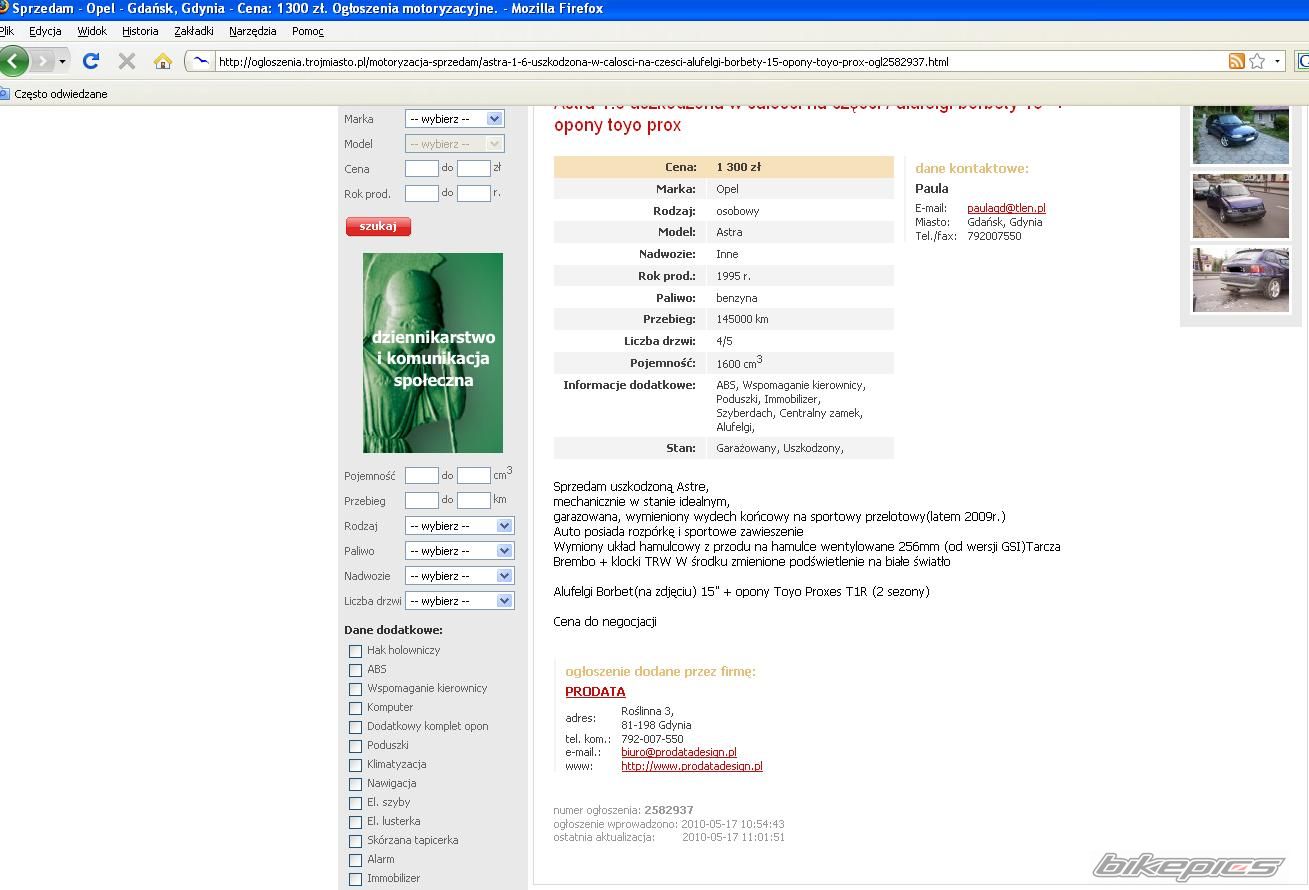Expand the Marka dropdown
The height and width of the screenshot is (890, 1309).
454,118
